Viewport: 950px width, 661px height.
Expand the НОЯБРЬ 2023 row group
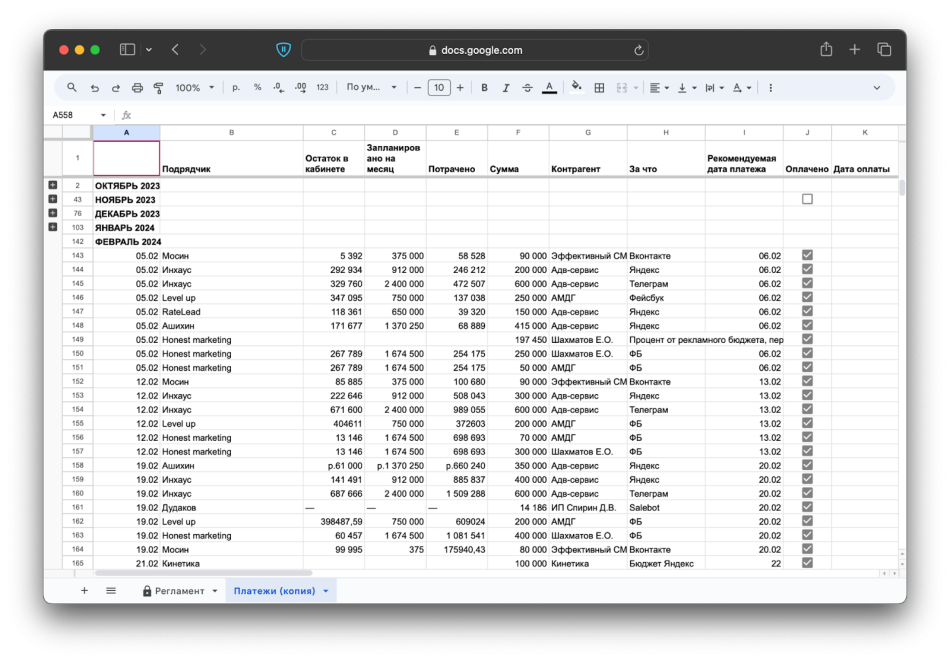[x=53, y=199]
